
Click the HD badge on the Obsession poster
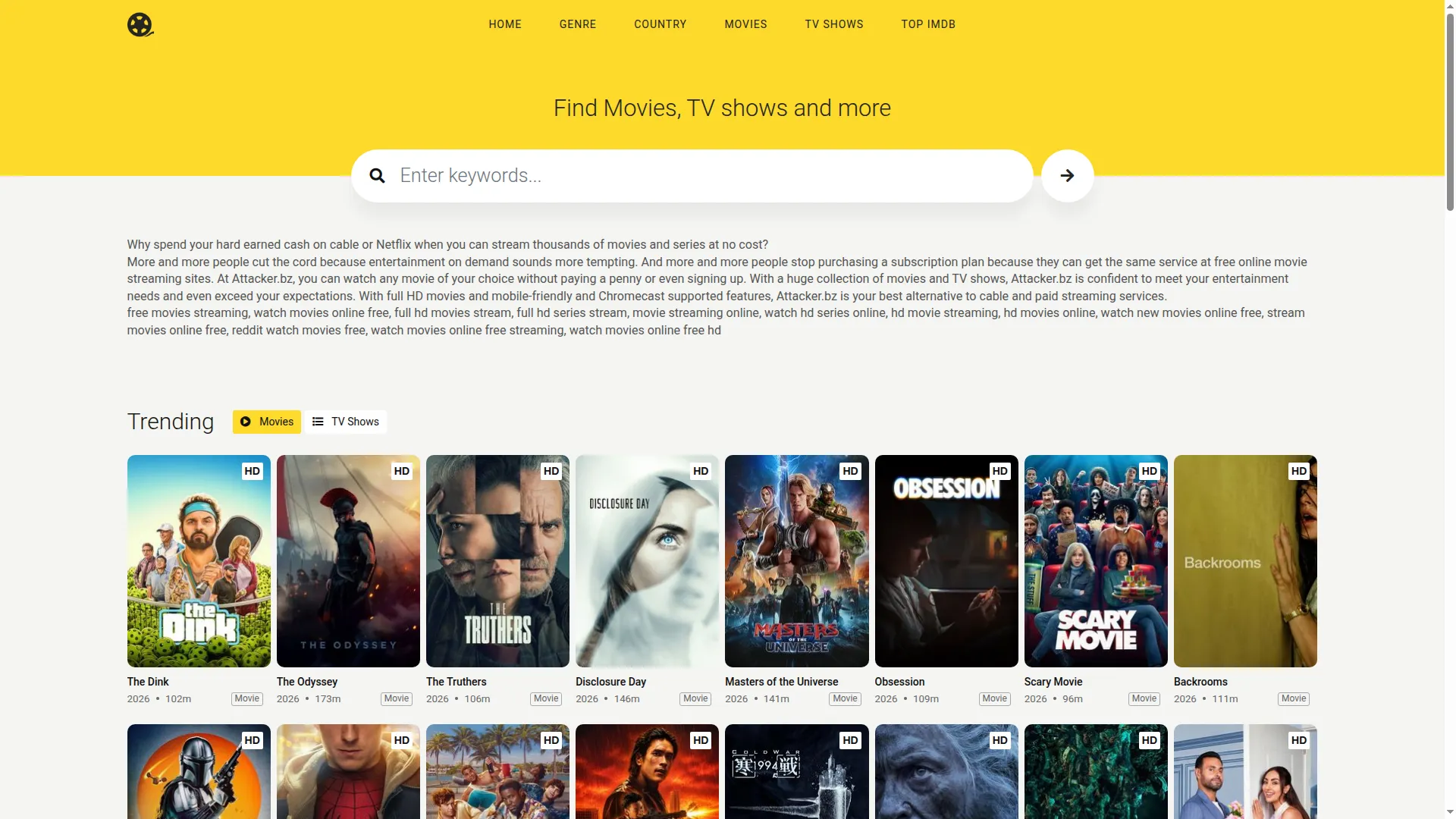(x=1000, y=471)
